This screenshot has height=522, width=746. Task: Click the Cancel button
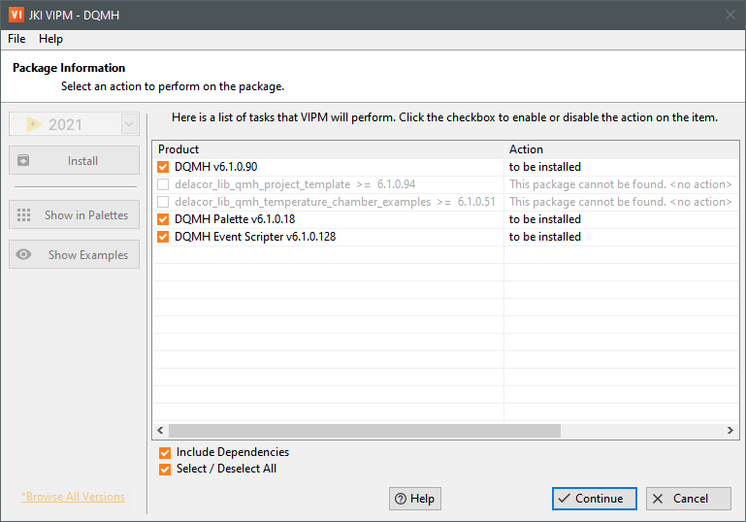coord(688,498)
